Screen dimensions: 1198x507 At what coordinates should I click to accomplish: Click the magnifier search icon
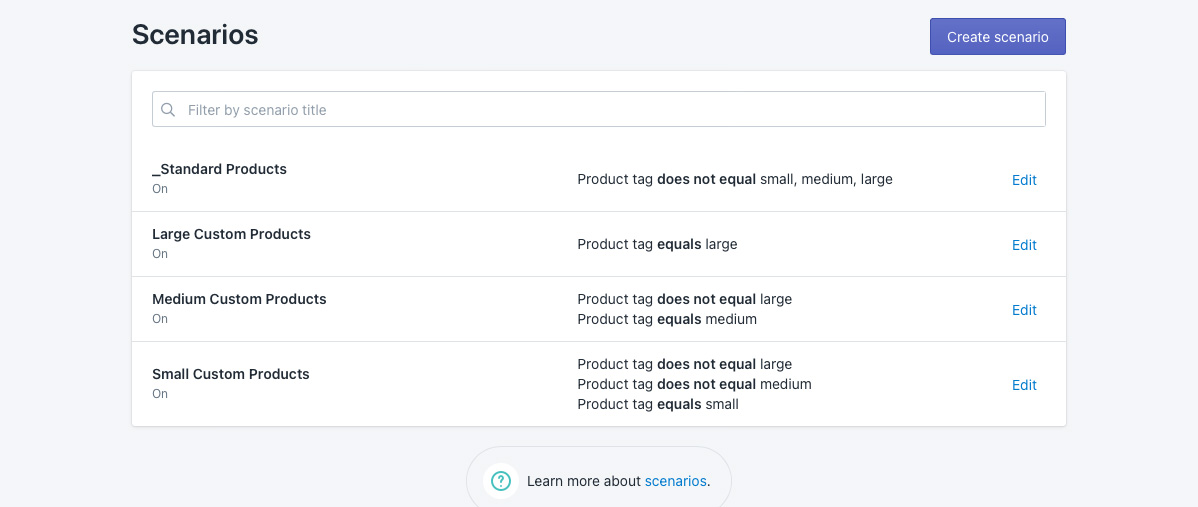pyautogui.click(x=168, y=110)
